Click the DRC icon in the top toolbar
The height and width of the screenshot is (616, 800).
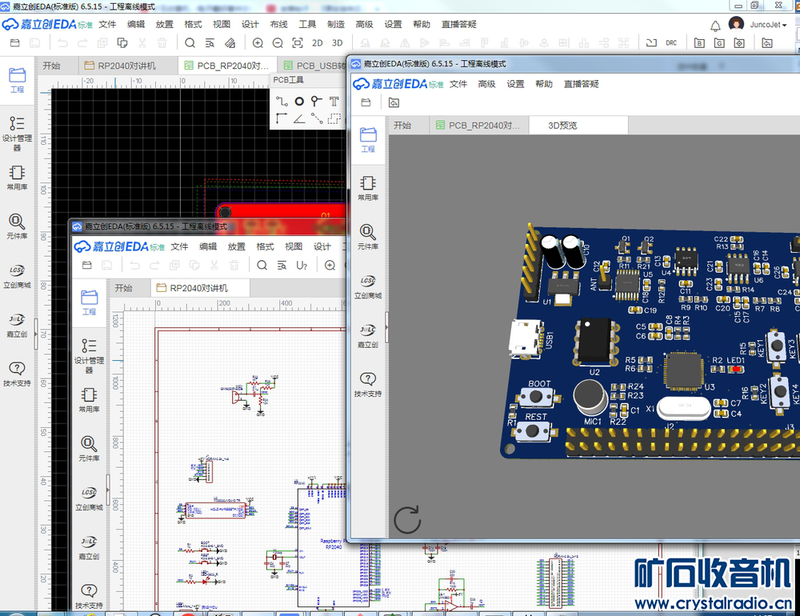tap(672, 43)
